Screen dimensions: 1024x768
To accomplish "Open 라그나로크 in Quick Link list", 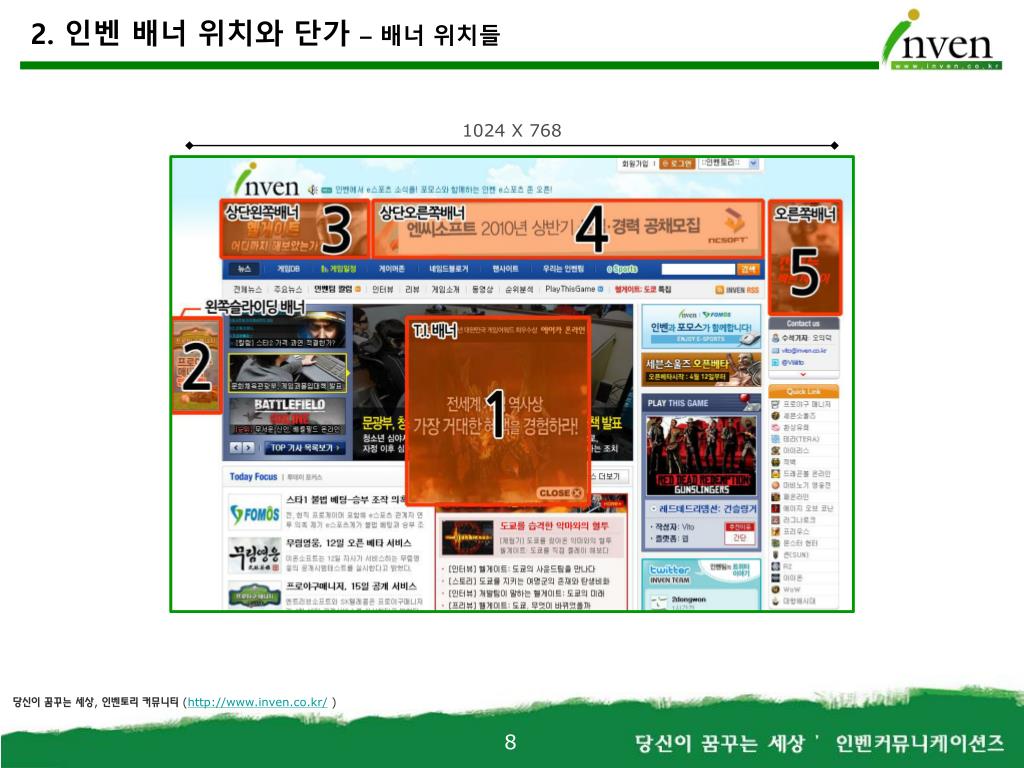I will [799, 520].
